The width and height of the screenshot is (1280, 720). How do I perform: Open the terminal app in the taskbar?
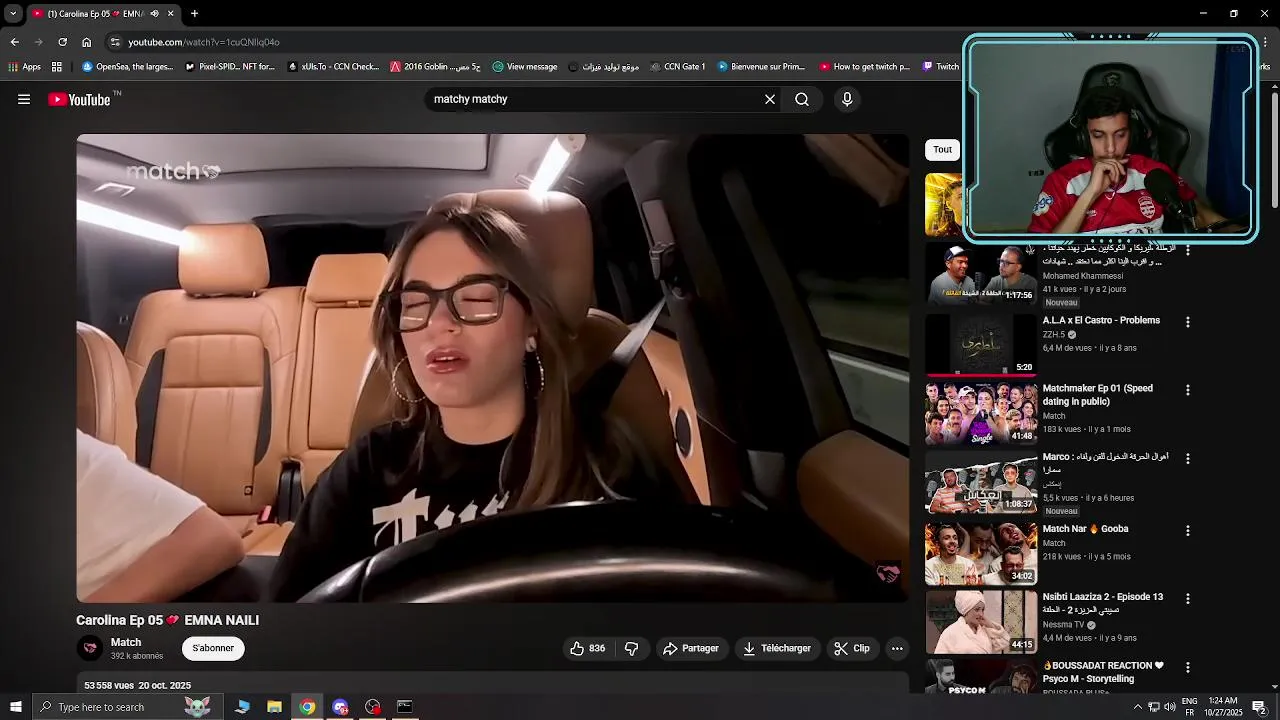(x=404, y=707)
